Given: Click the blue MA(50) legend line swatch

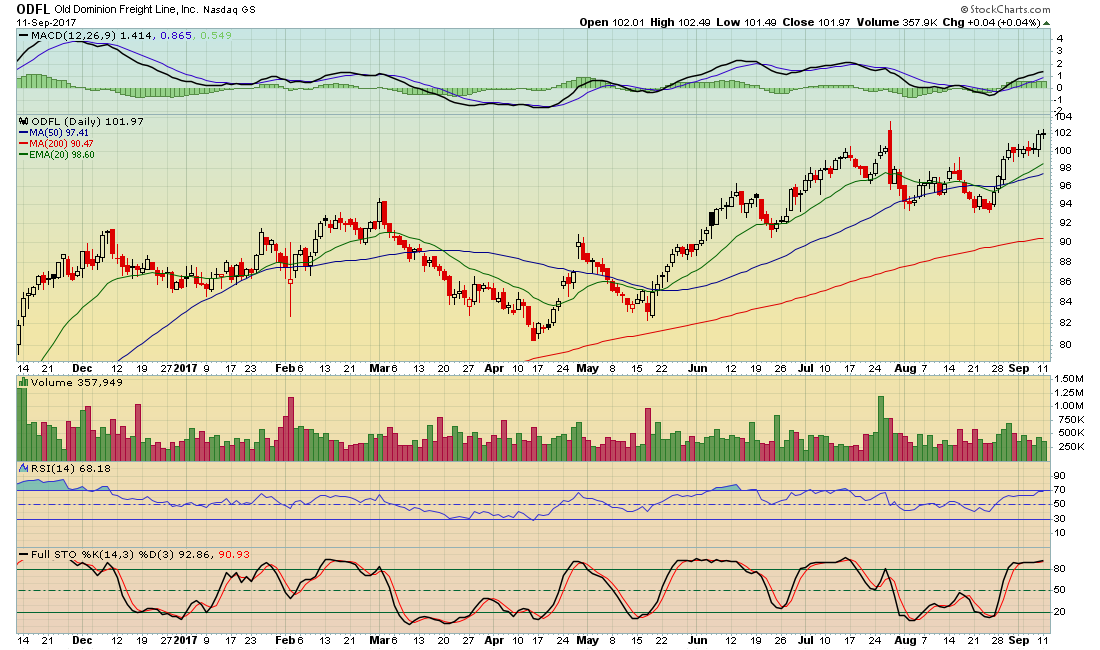Looking at the screenshot, I should tap(23, 133).
